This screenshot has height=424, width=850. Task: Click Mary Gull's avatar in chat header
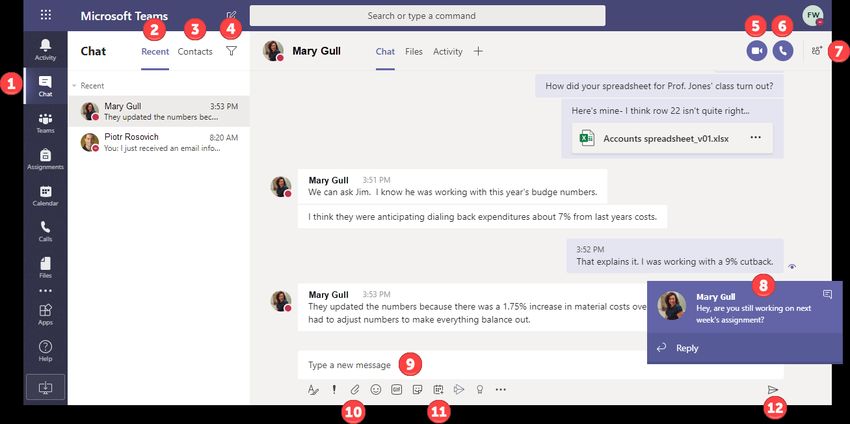pos(273,51)
